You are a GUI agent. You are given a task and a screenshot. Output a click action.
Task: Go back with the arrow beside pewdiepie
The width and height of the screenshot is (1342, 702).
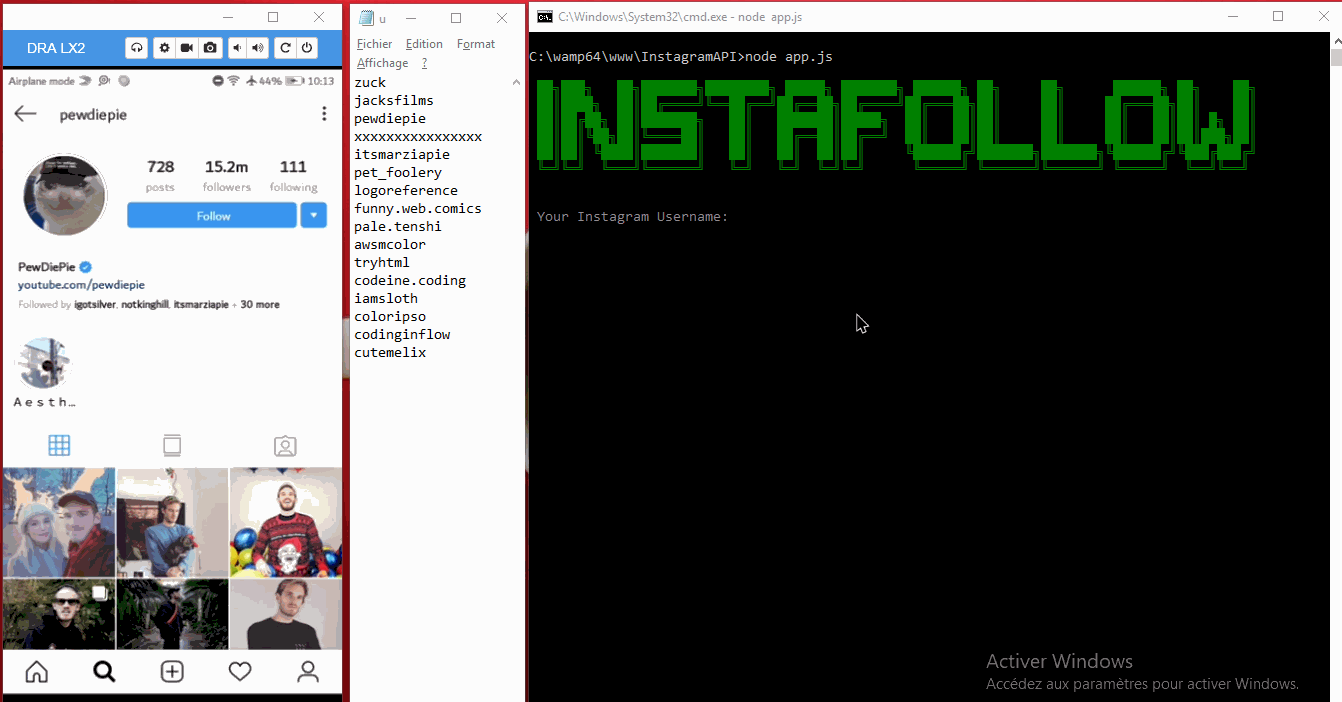point(26,114)
